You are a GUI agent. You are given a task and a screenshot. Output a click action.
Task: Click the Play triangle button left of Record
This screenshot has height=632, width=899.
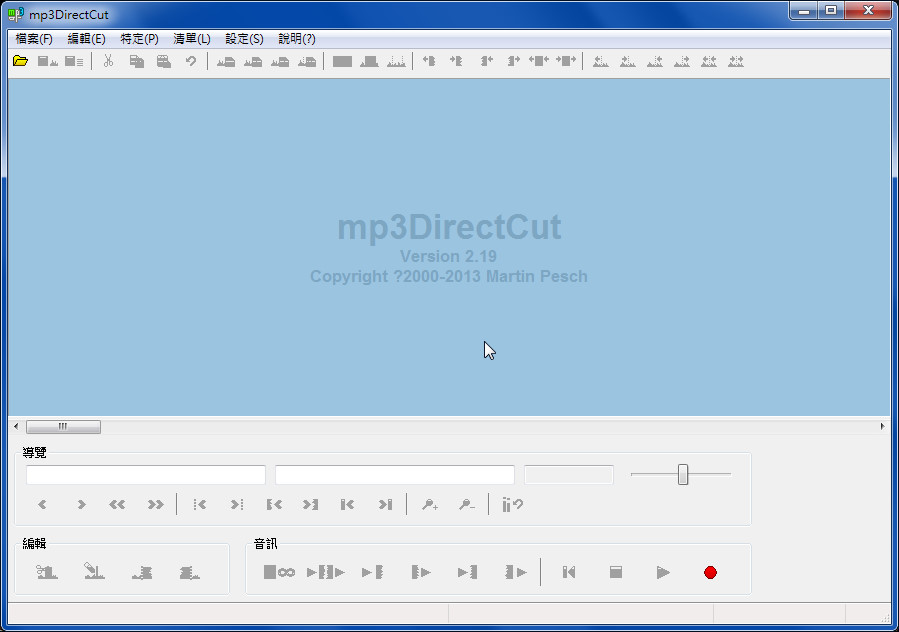(x=663, y=572)
